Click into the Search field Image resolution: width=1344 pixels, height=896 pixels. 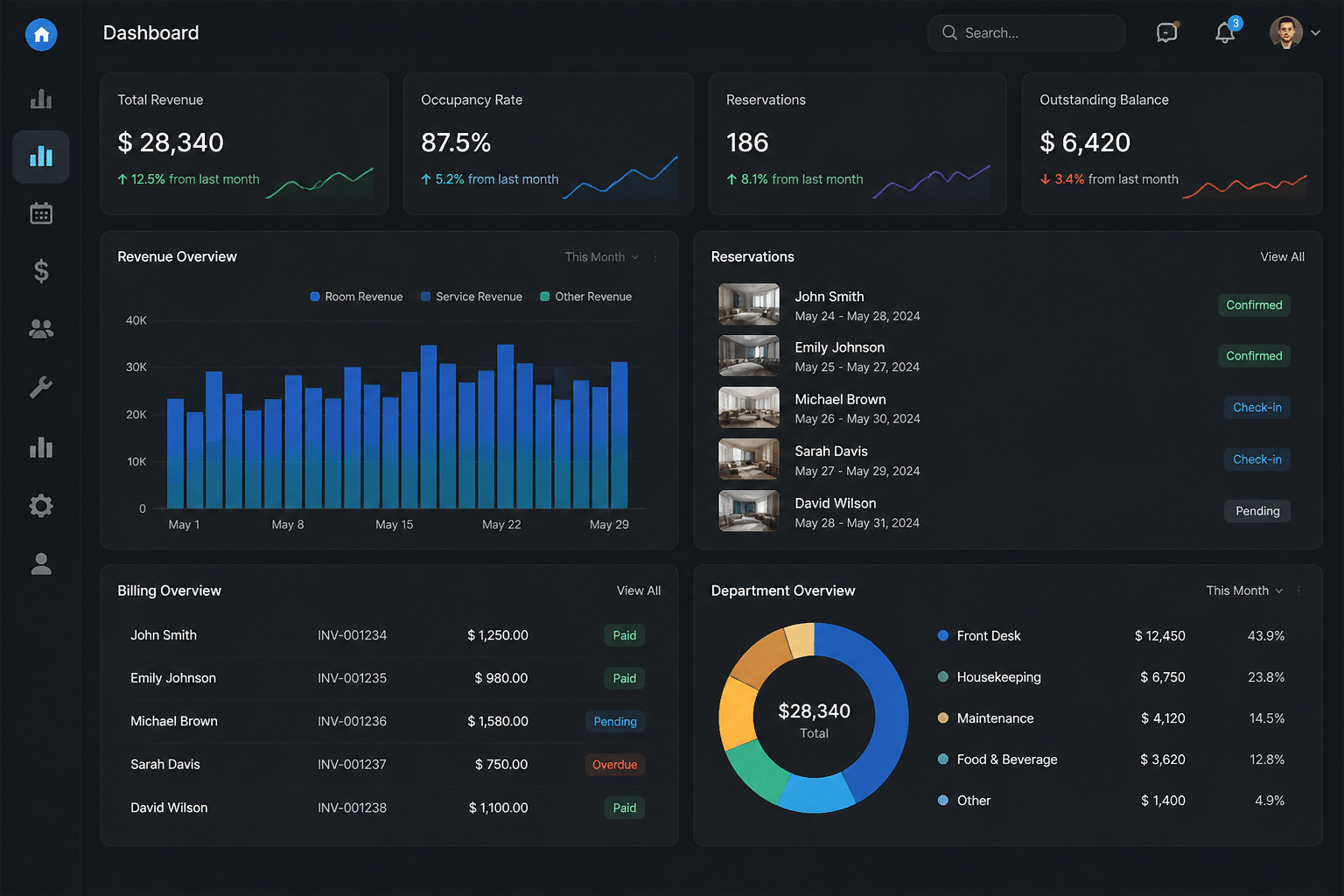point(1026,33)
